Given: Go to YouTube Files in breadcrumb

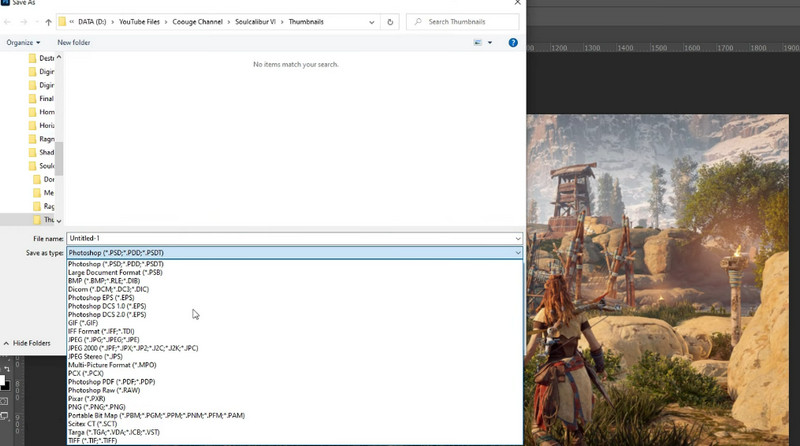Looking at the screenshot, I should [x=139, y=22].
